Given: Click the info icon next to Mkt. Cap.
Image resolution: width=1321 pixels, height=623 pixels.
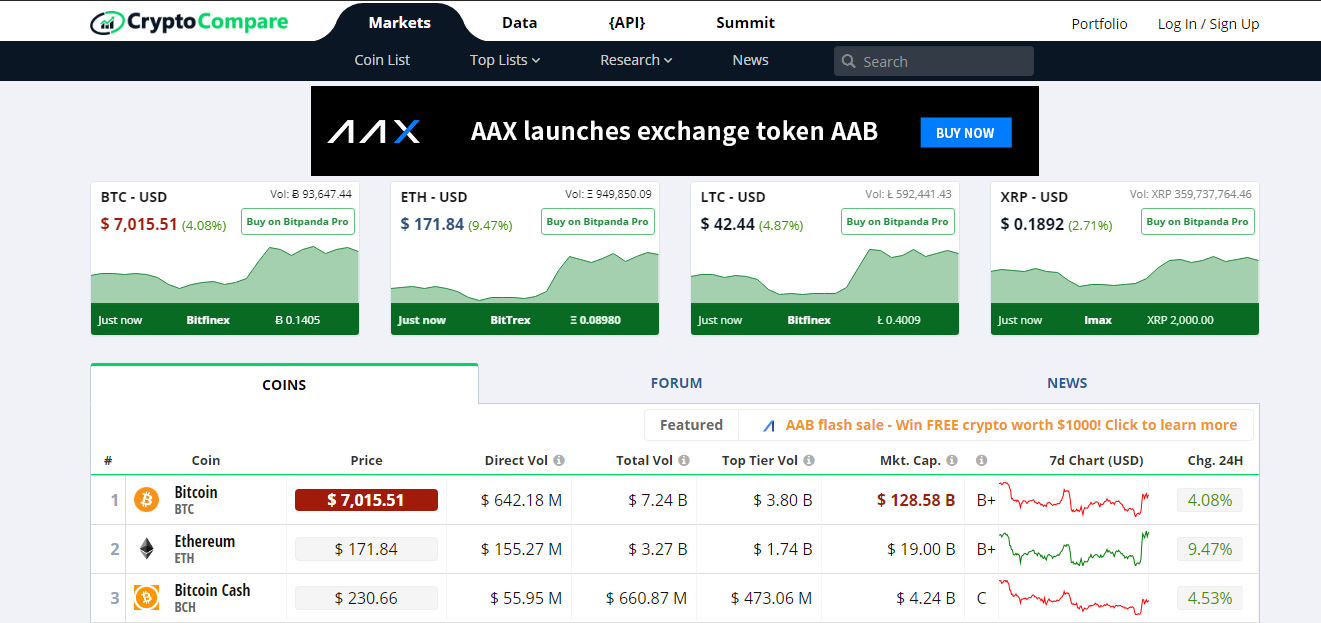Looking at the screenshot, I should (952, 461).
